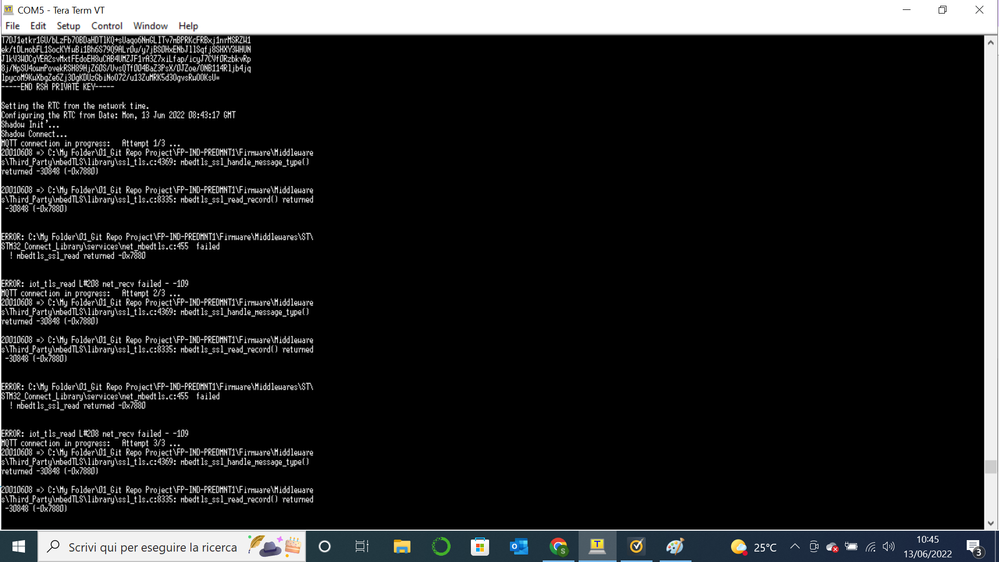Click the Tera Term taskbar icon

(597, 546)
